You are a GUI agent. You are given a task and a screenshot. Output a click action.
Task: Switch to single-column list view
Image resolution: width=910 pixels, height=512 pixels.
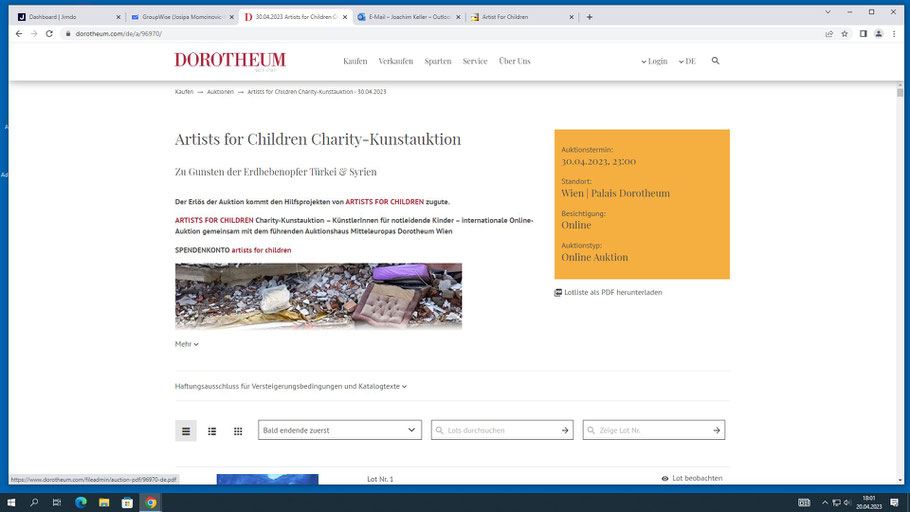(186, 431)
